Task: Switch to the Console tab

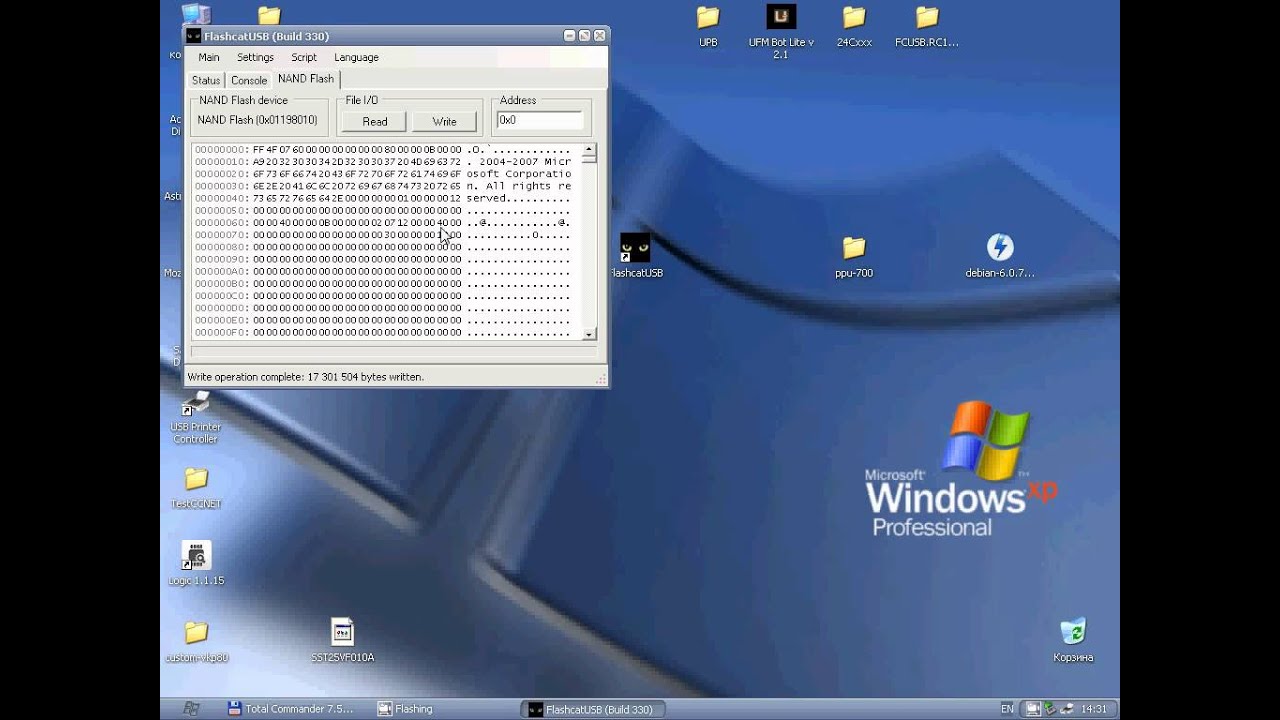Action: 249,80
